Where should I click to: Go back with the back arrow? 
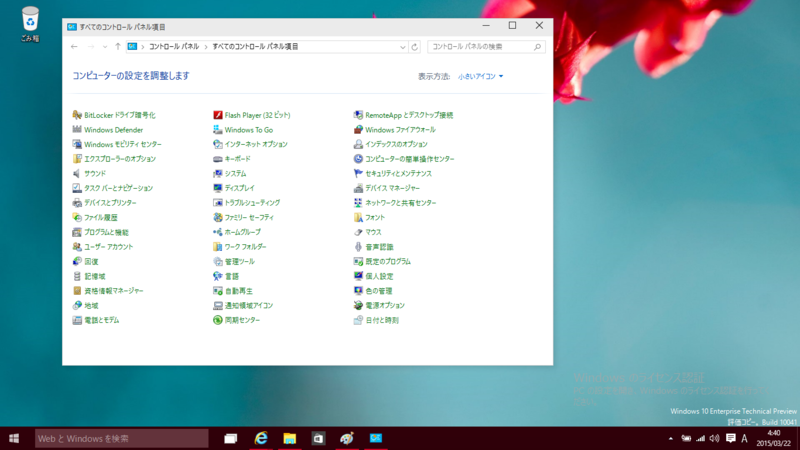74,46
